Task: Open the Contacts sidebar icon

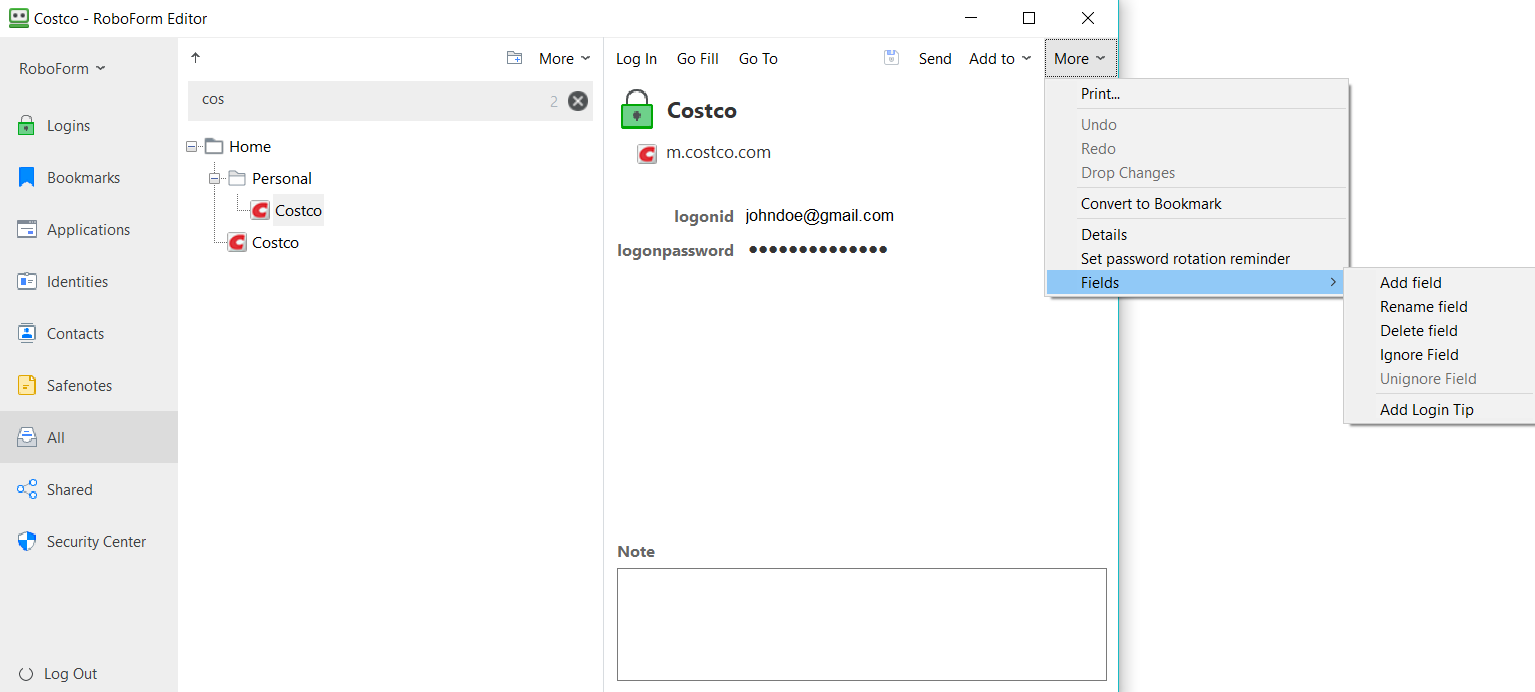Action: coord(27,334)
